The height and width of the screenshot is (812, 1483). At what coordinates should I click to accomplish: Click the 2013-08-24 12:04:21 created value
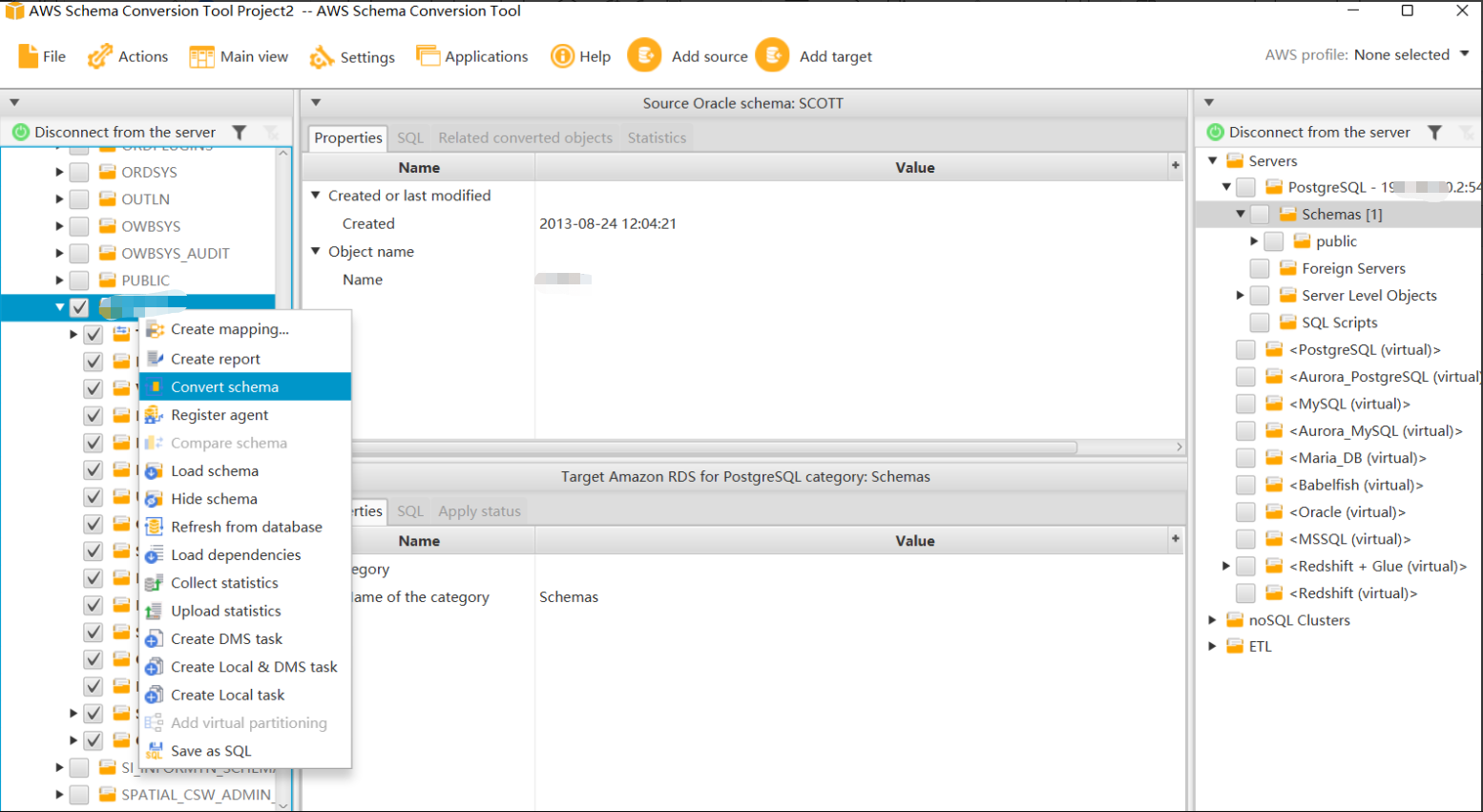coord(608,223)
